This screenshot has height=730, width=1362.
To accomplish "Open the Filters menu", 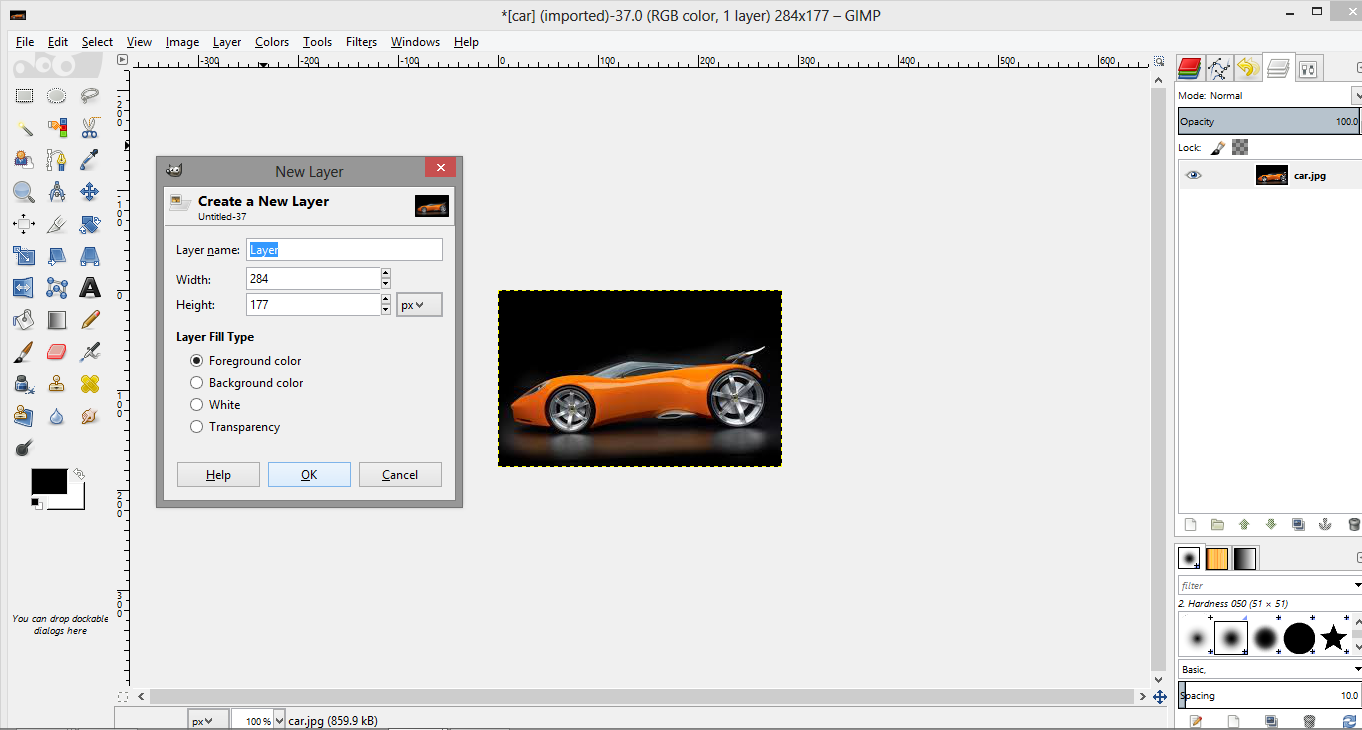I will click(x=361, y=42).
